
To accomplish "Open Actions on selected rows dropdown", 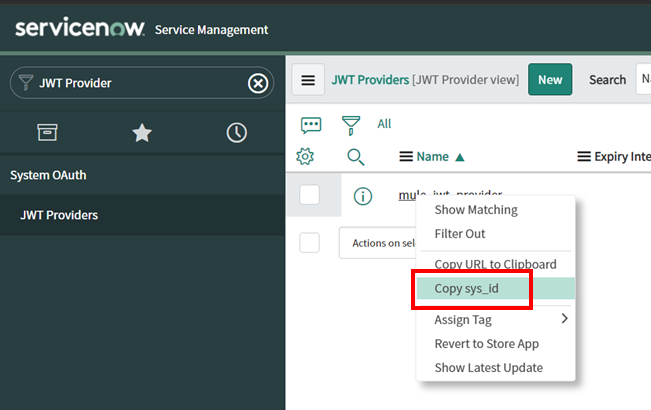I will click(x=380, y=243).
